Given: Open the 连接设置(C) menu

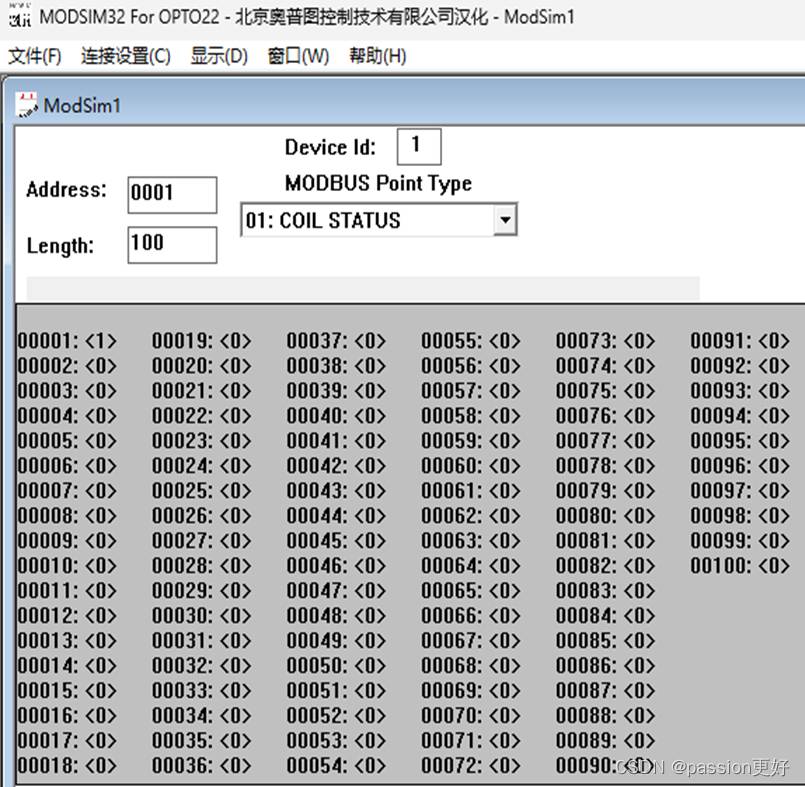Looking at the screenshot, I should 126,56.
